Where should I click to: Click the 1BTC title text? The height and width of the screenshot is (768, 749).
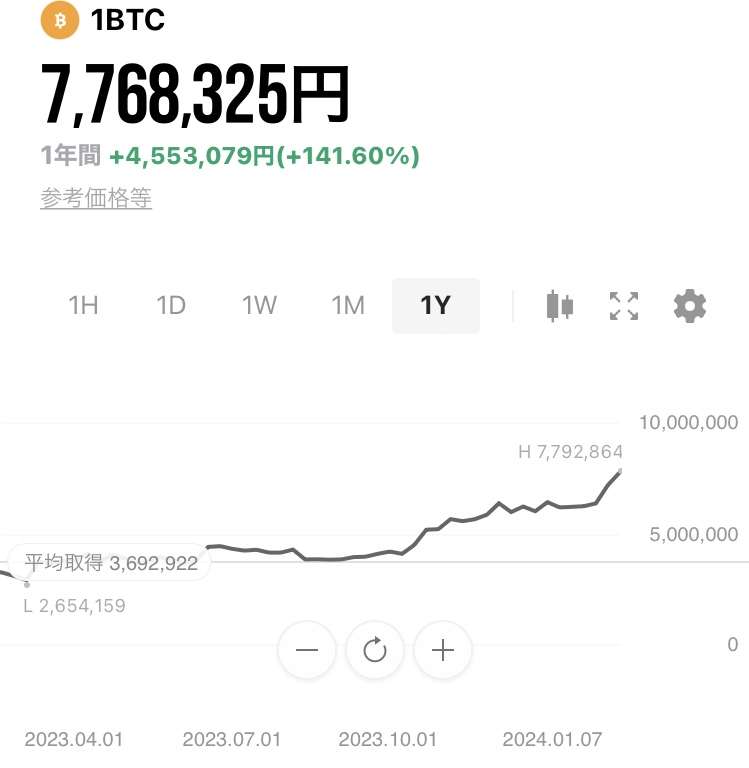click(128, 20)
